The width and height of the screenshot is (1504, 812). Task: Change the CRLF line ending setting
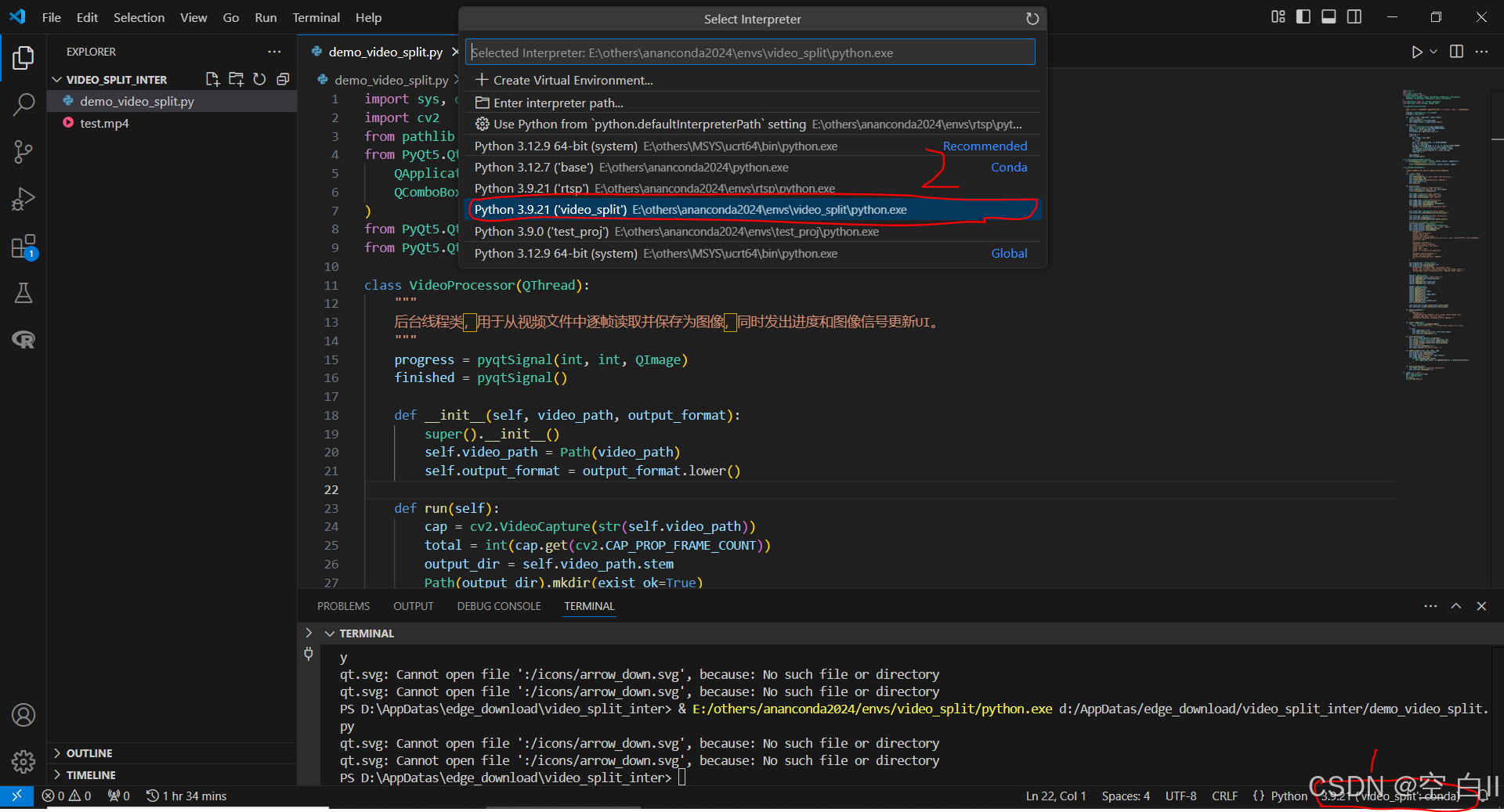pyautogui.click(x=1224, y=796)
